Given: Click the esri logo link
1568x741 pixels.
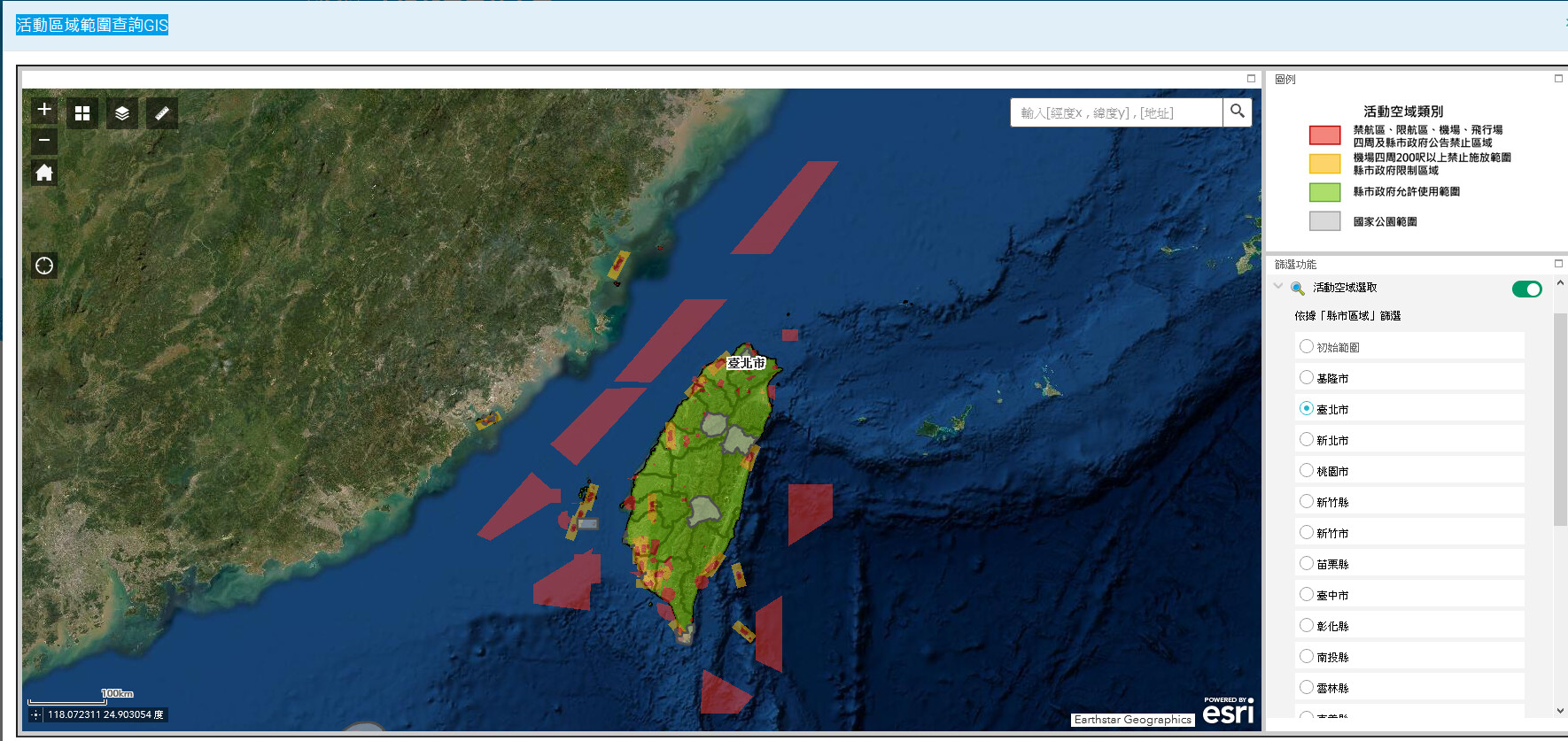Looking at the screenshot, I should coord(1228,712).
